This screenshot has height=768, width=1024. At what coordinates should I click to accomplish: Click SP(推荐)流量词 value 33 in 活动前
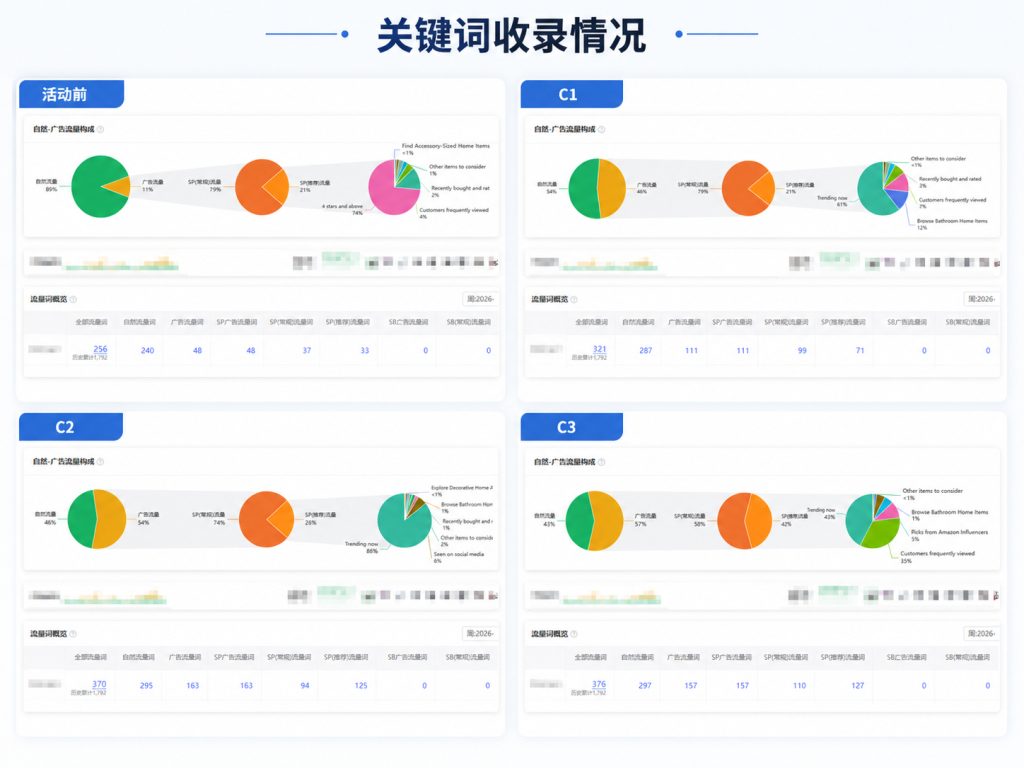pos(365,351)
